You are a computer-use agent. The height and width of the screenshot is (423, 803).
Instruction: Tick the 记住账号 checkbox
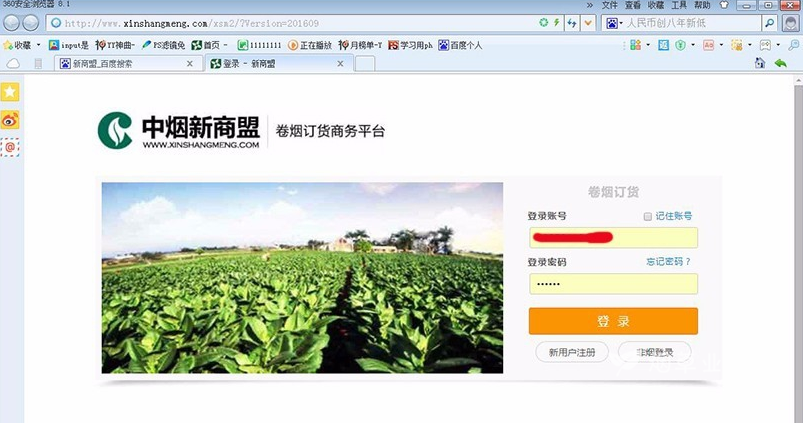coord(648,217)
